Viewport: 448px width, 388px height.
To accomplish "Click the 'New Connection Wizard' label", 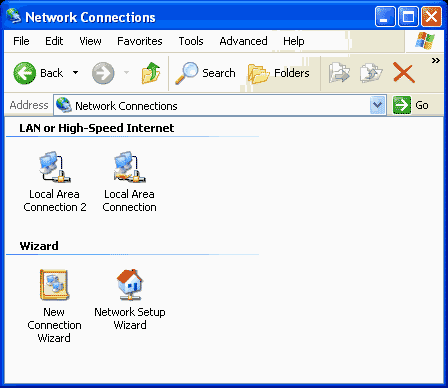I will 54,325.
